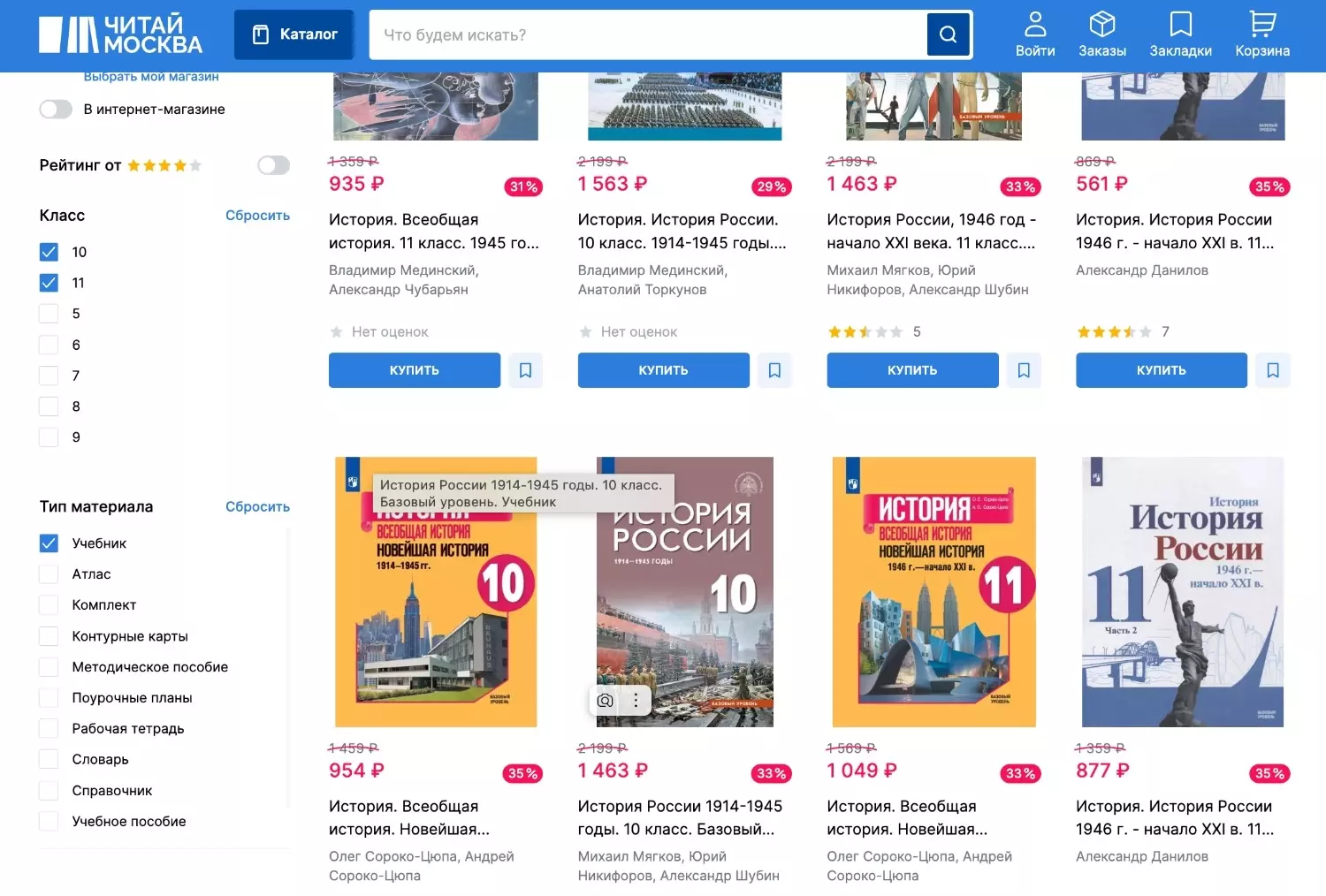Viewport: 1326px width, 896px height.
Task: Open the Корзина cart icon
Action: (1262, 34)
